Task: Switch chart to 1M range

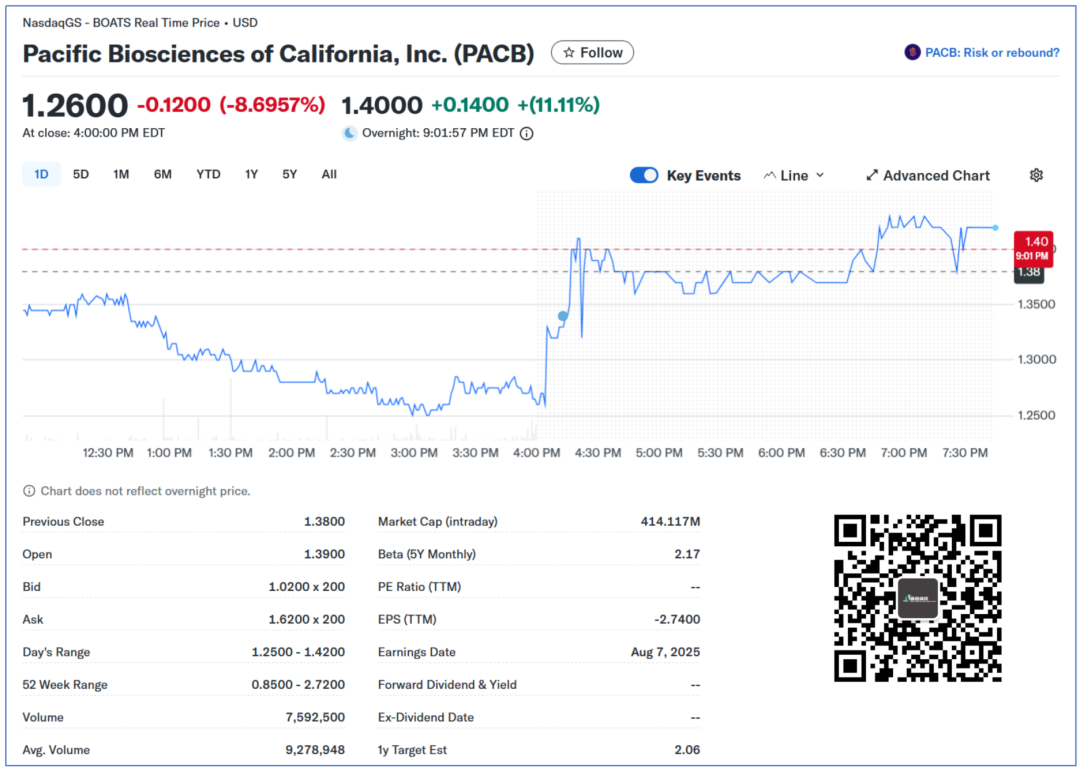Action: click(x=121, y=174)
